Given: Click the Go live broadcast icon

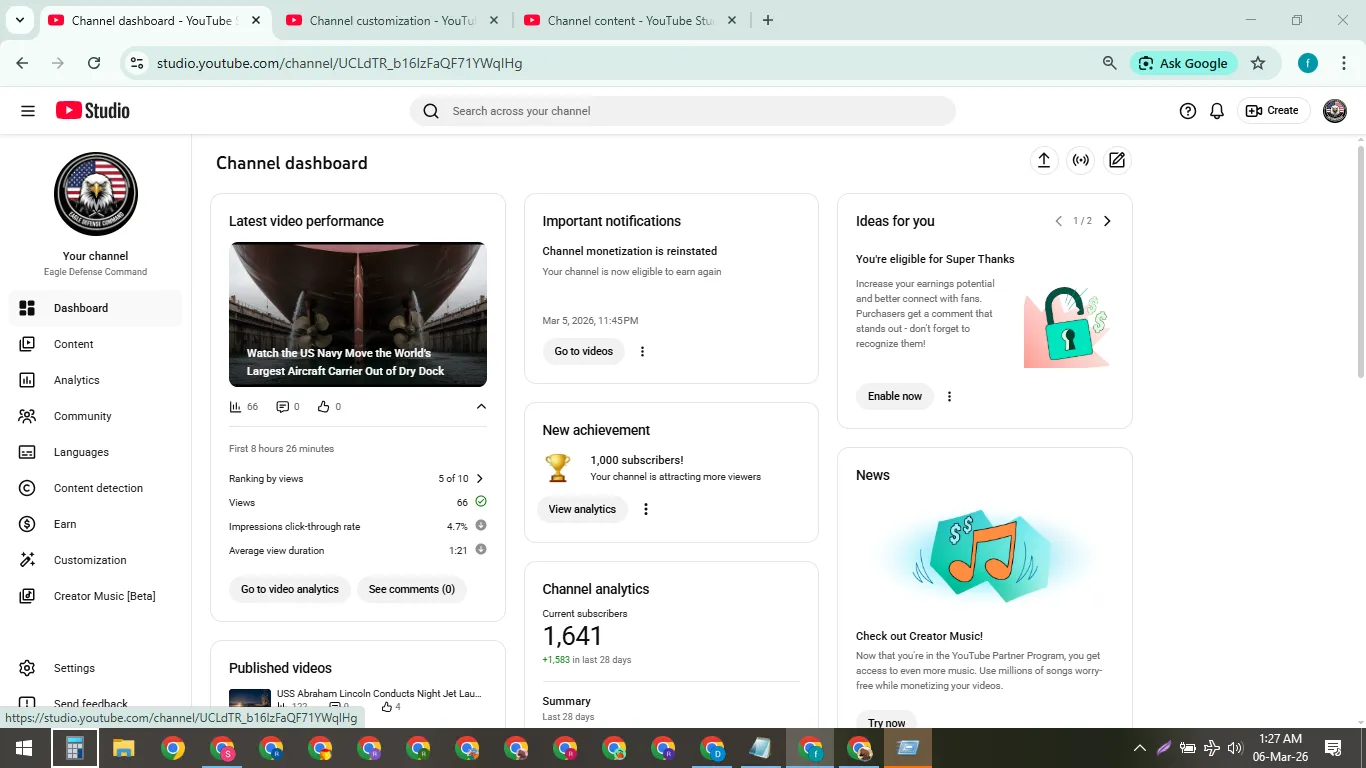Looking at the screenshot, I should [x=1081, y=160].
